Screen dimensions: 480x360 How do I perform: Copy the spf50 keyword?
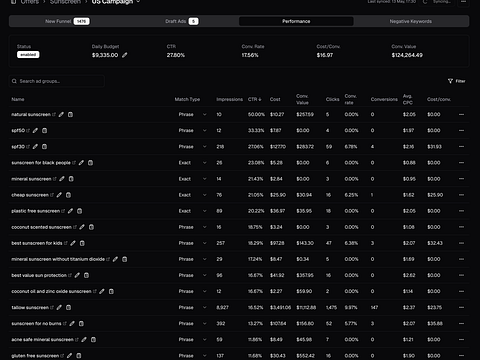pos(44,130)
